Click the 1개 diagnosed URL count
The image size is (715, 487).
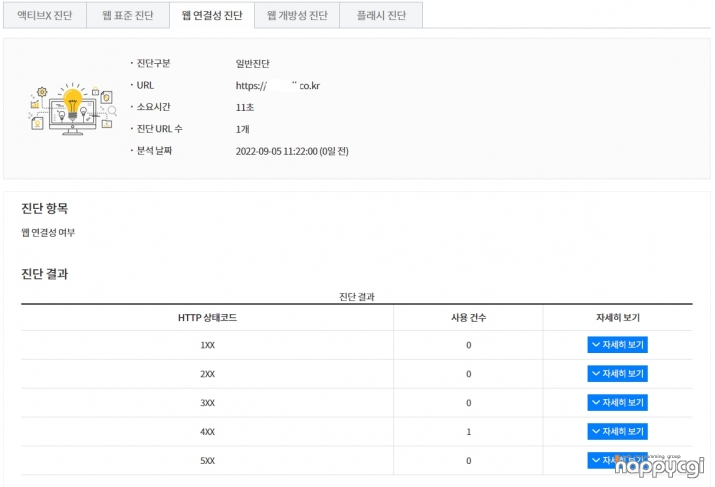tap(243, 130)
